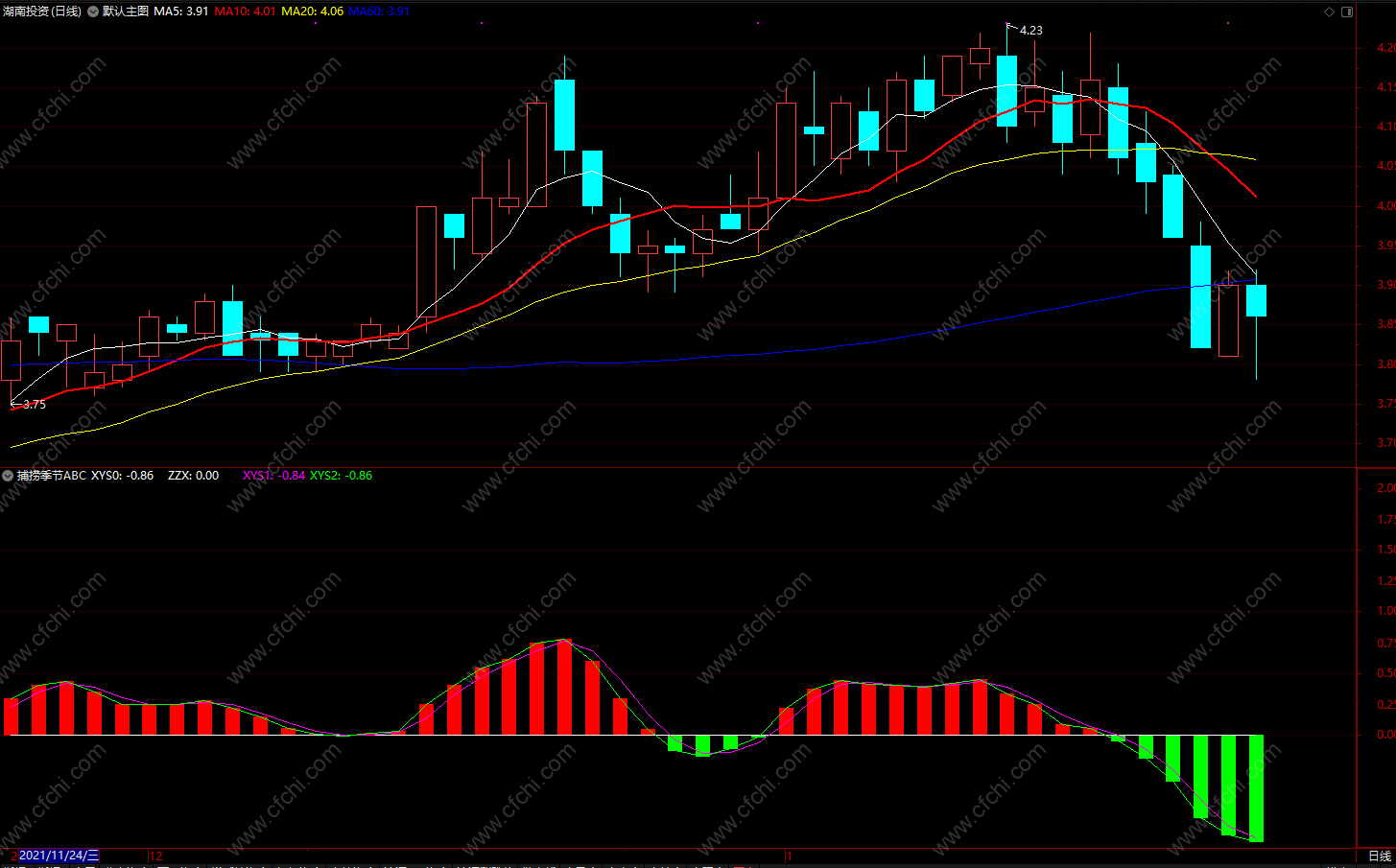1396x868 pixels.
Task: Click the tallest red histogram bar at peak
Action: click(564, 687)
